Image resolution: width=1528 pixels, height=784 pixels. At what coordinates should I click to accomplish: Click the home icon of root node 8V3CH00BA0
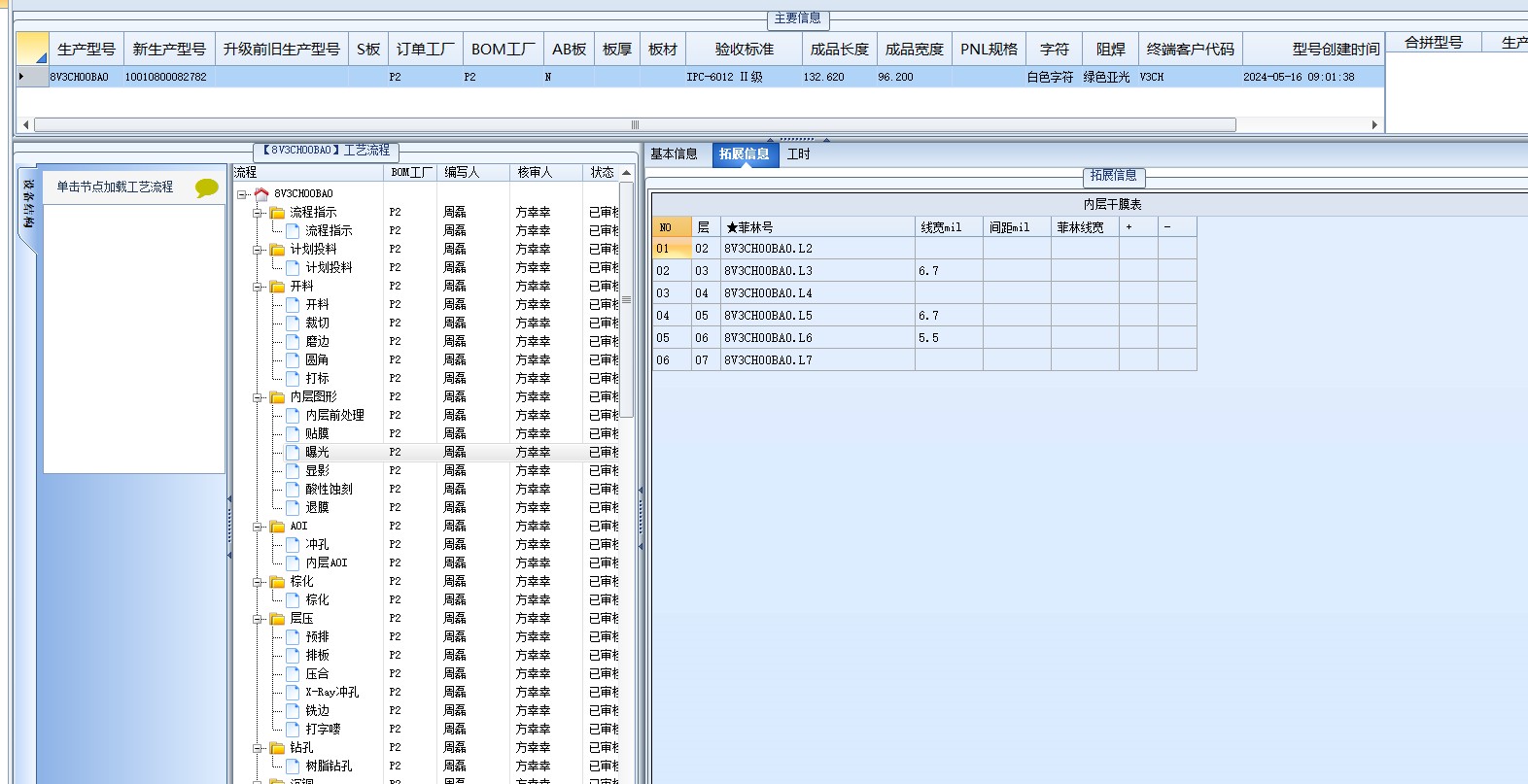[261, 193]
